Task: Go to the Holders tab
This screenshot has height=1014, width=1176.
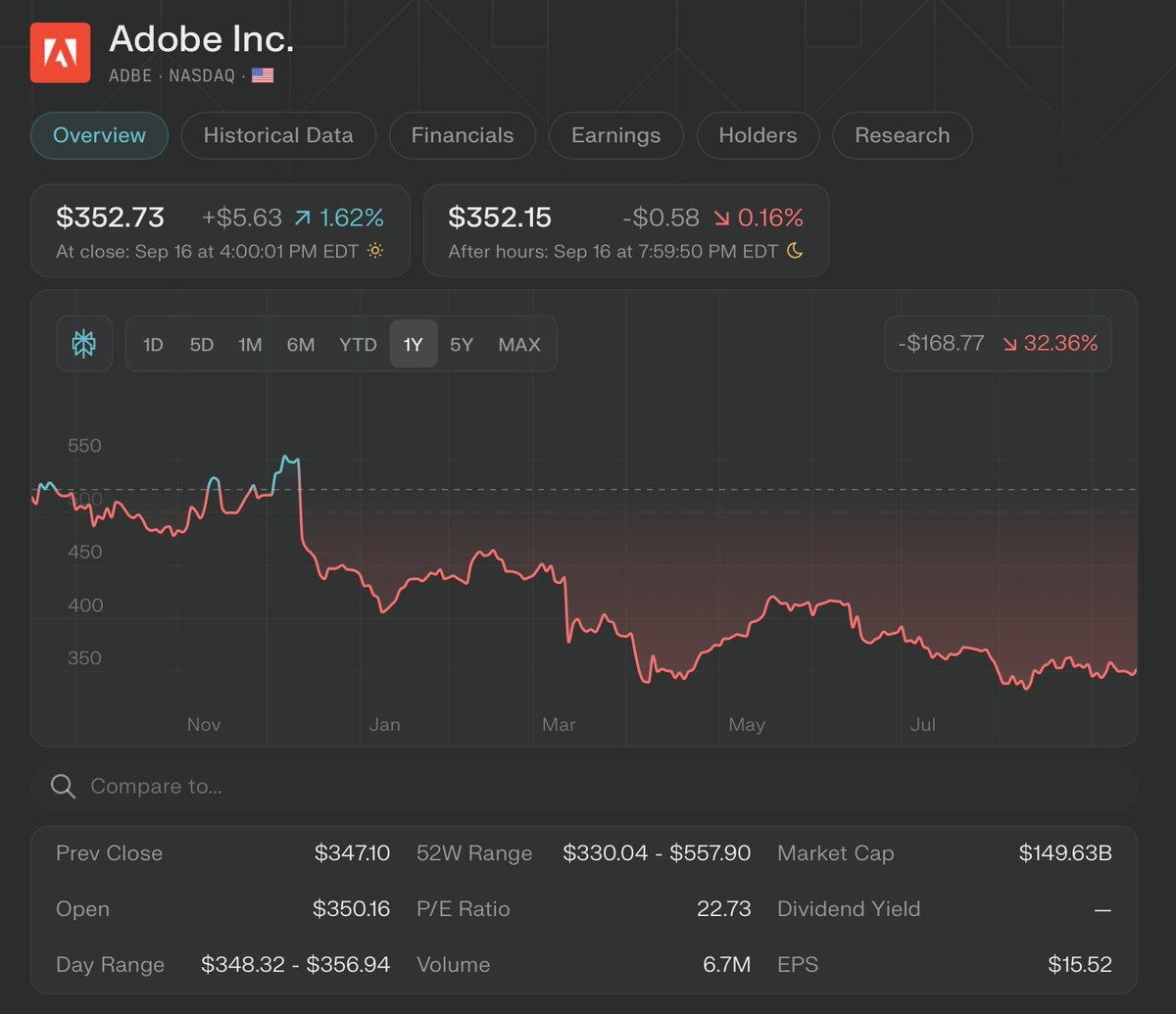Action: pos(758,135)
